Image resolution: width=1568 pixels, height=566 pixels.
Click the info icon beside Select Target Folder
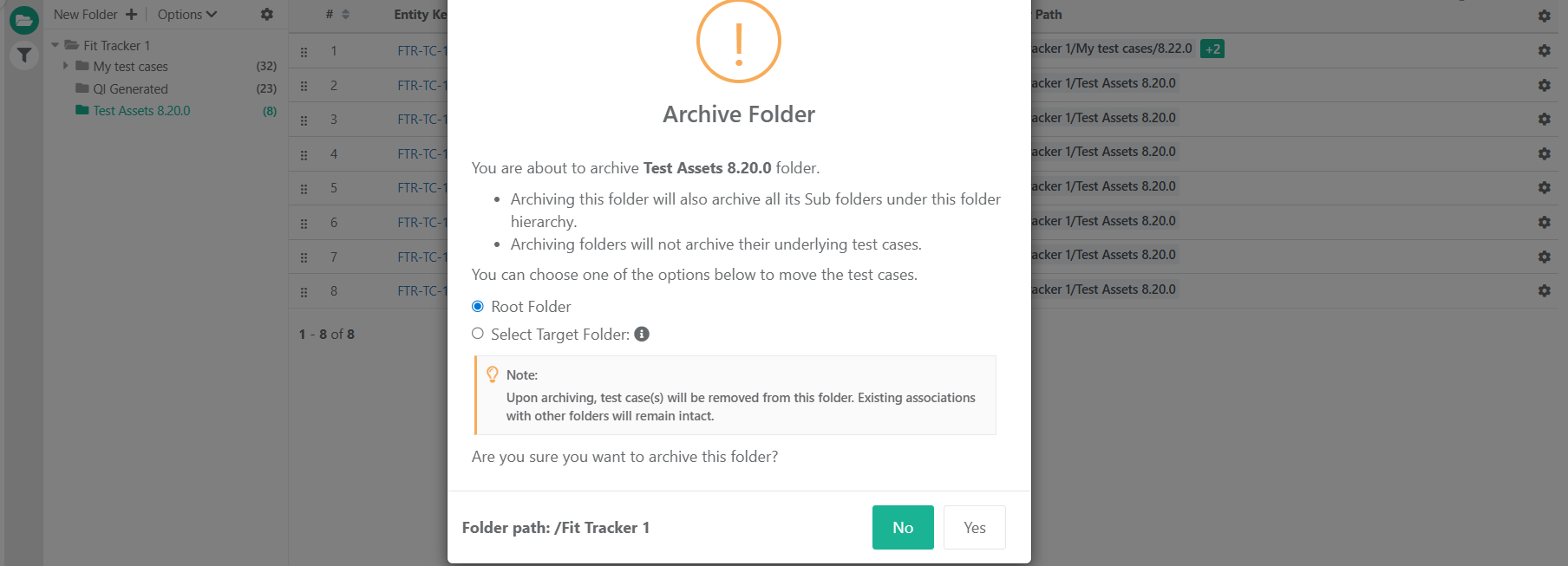pyautogui.click(x=642, y=334)
